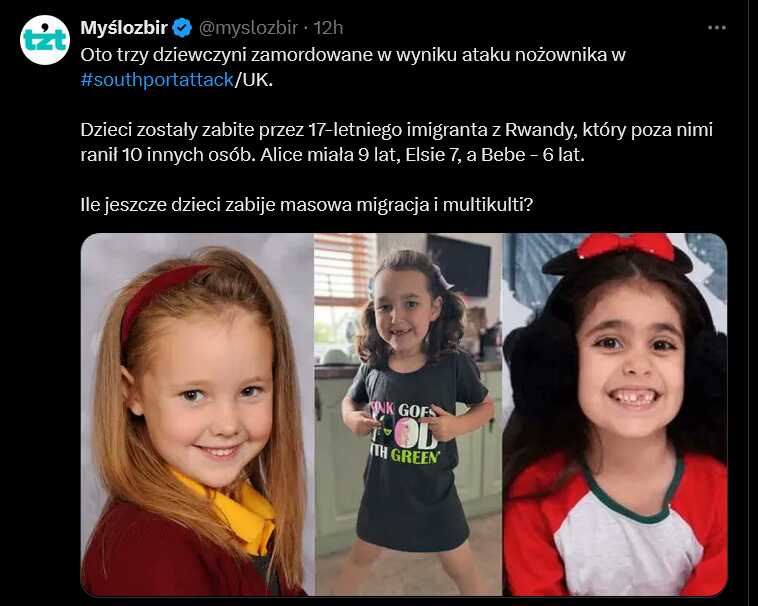This screenshot has width=758, height=606.
Task: Click the blue verified badge
Action: pyautogui.click(x=182, y=28)
